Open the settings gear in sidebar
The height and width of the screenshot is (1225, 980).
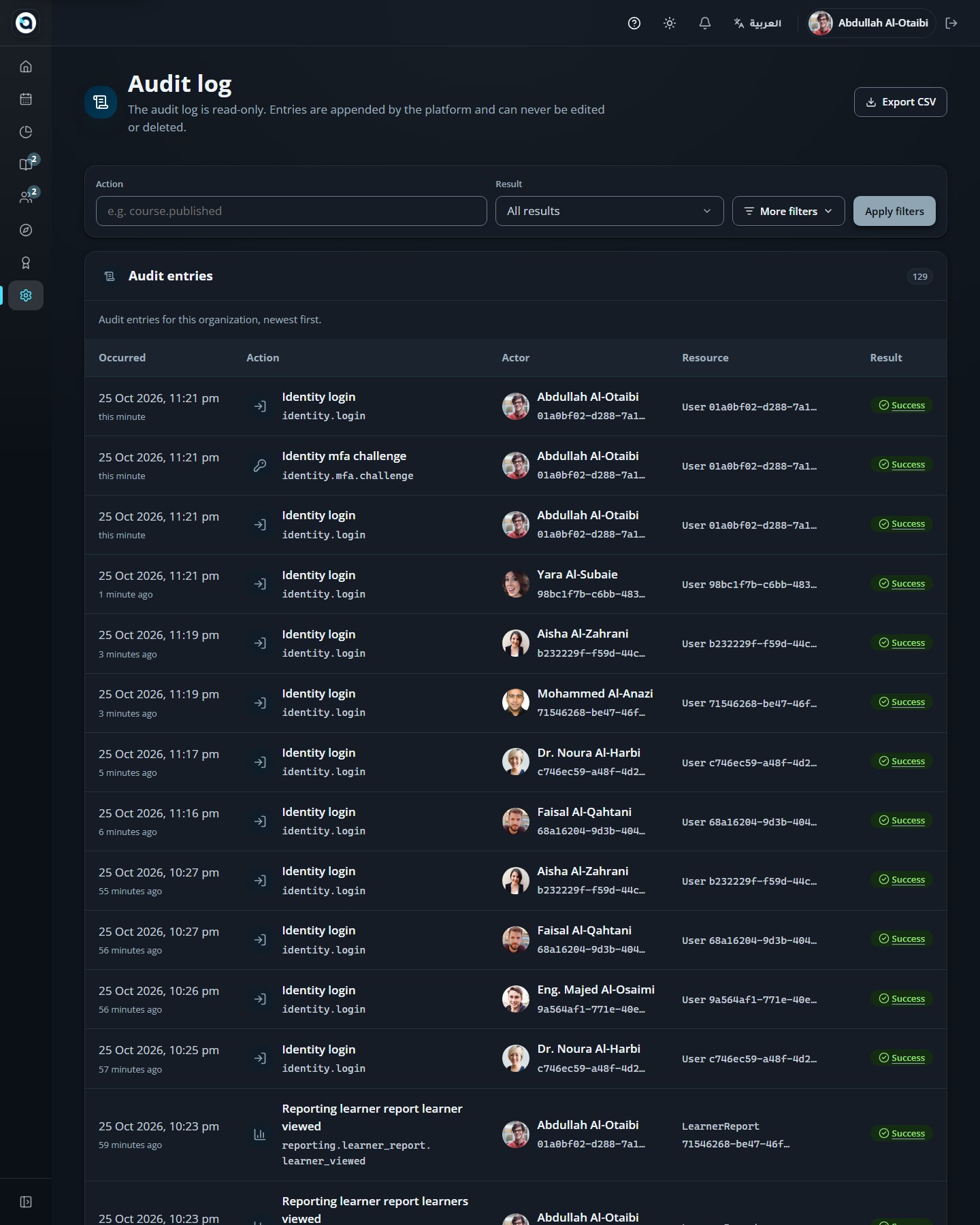[x=26, y=295]
